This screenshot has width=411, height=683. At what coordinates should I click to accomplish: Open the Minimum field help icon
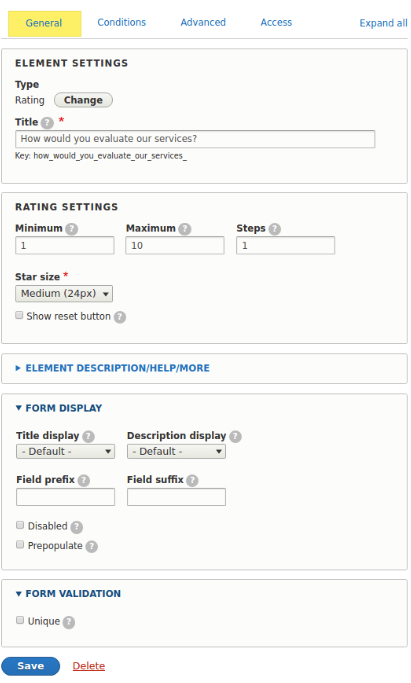[71, 229]
